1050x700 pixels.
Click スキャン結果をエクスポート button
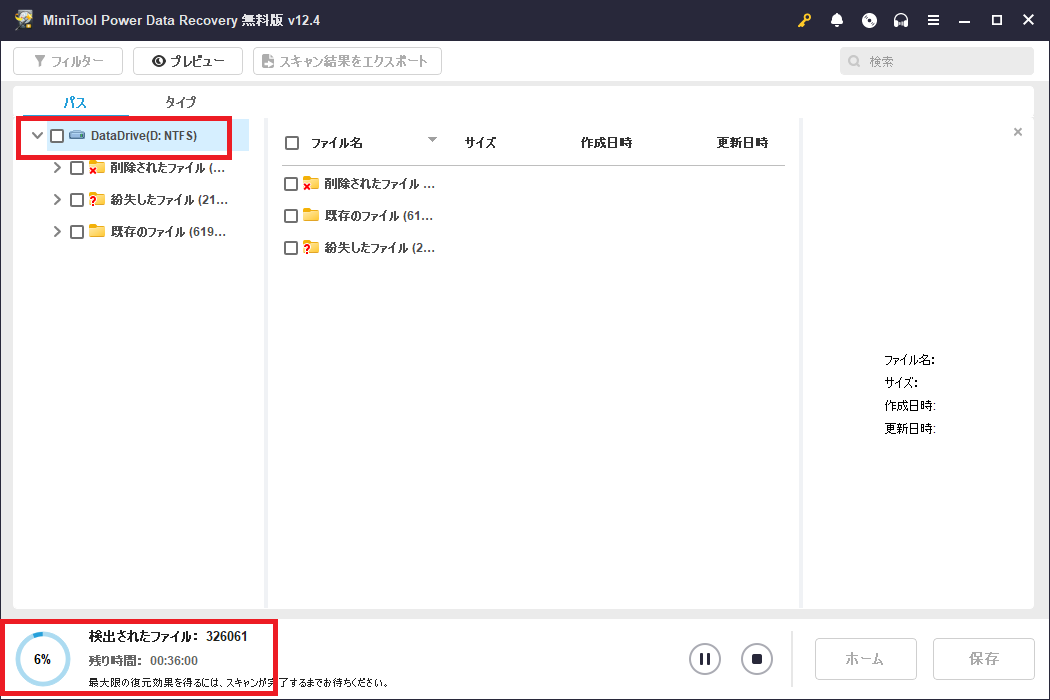[347, 61]
